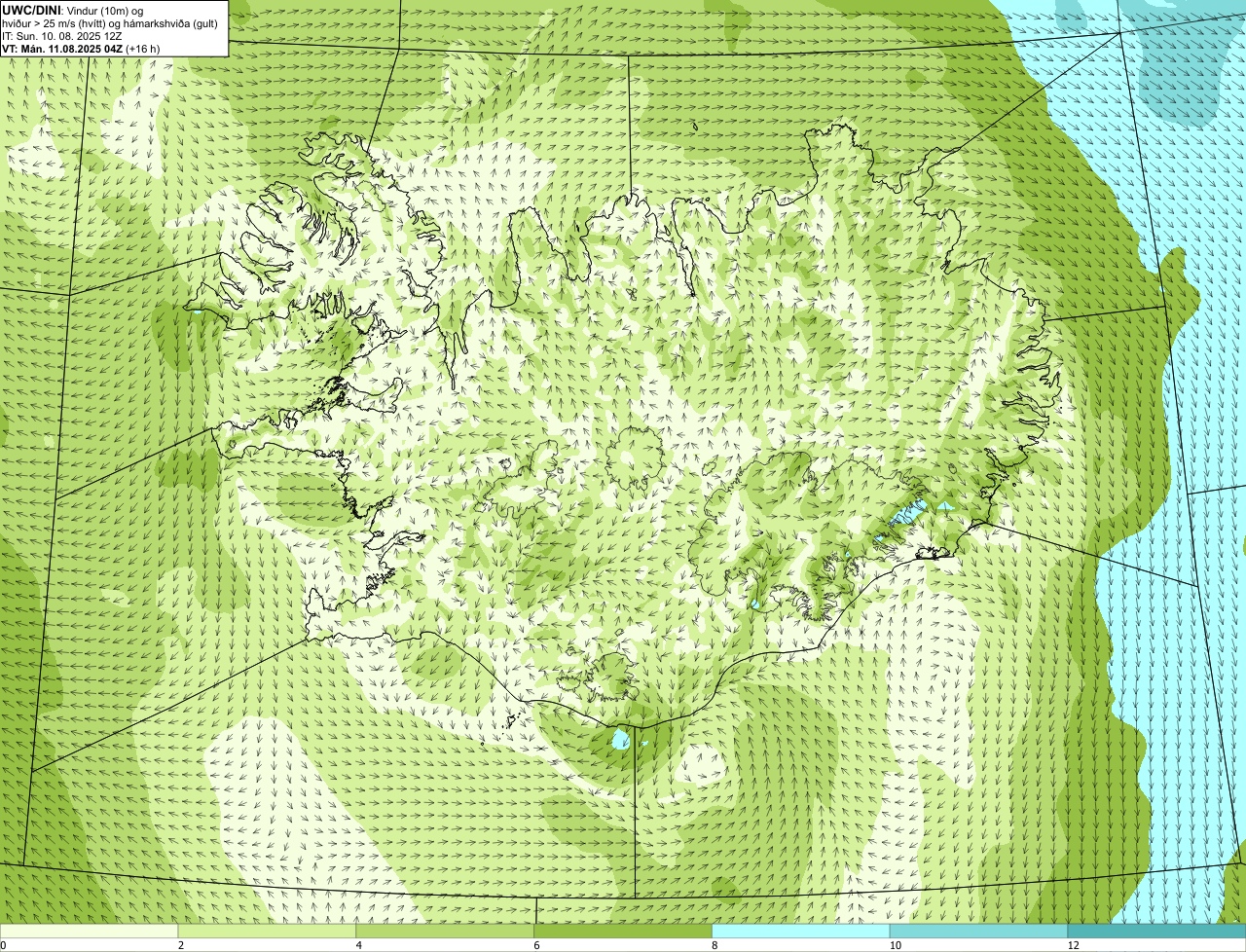The width and height of the screenshot is (1246, 952).
Task: Click the 'UWC/DINI: Vindur (10m) og' title line
Action: 72,10
